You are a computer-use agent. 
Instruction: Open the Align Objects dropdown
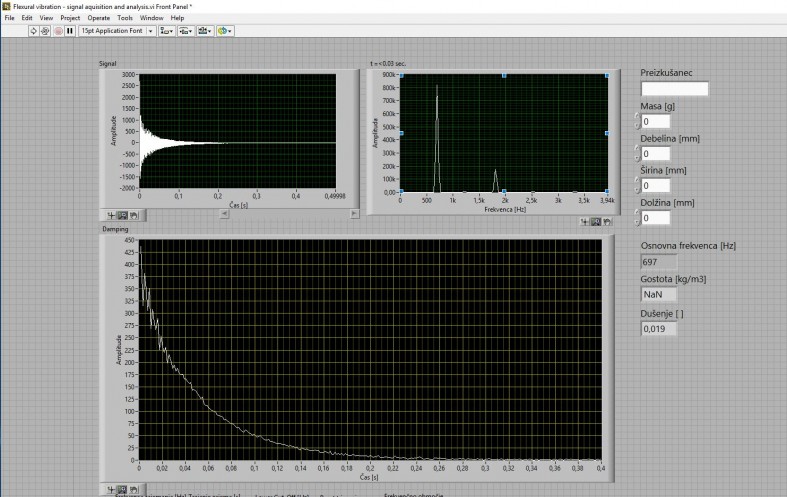[166, 31]
